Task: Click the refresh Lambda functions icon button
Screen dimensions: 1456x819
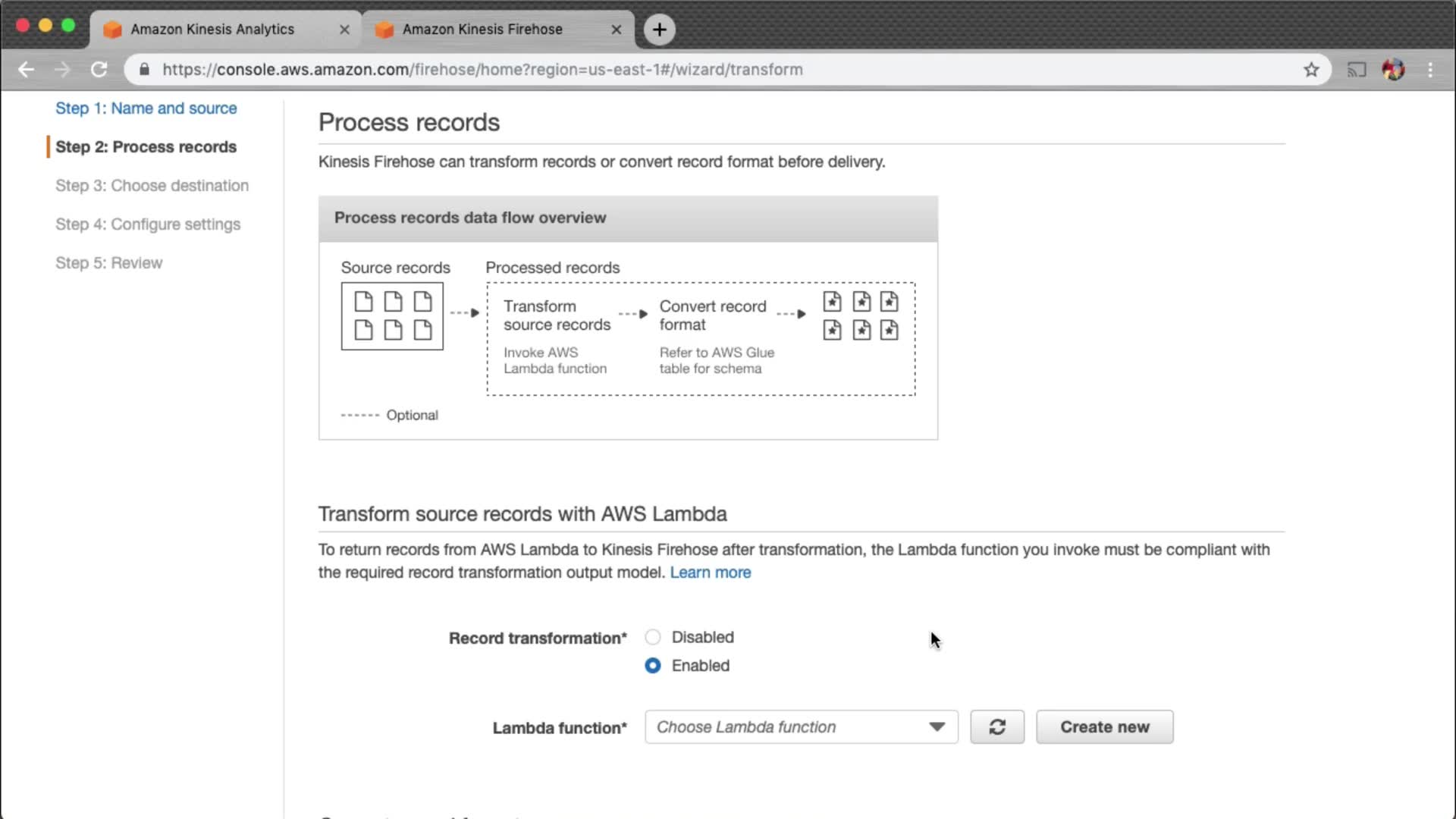Action: pyautogui.click(x=996, y=726)
